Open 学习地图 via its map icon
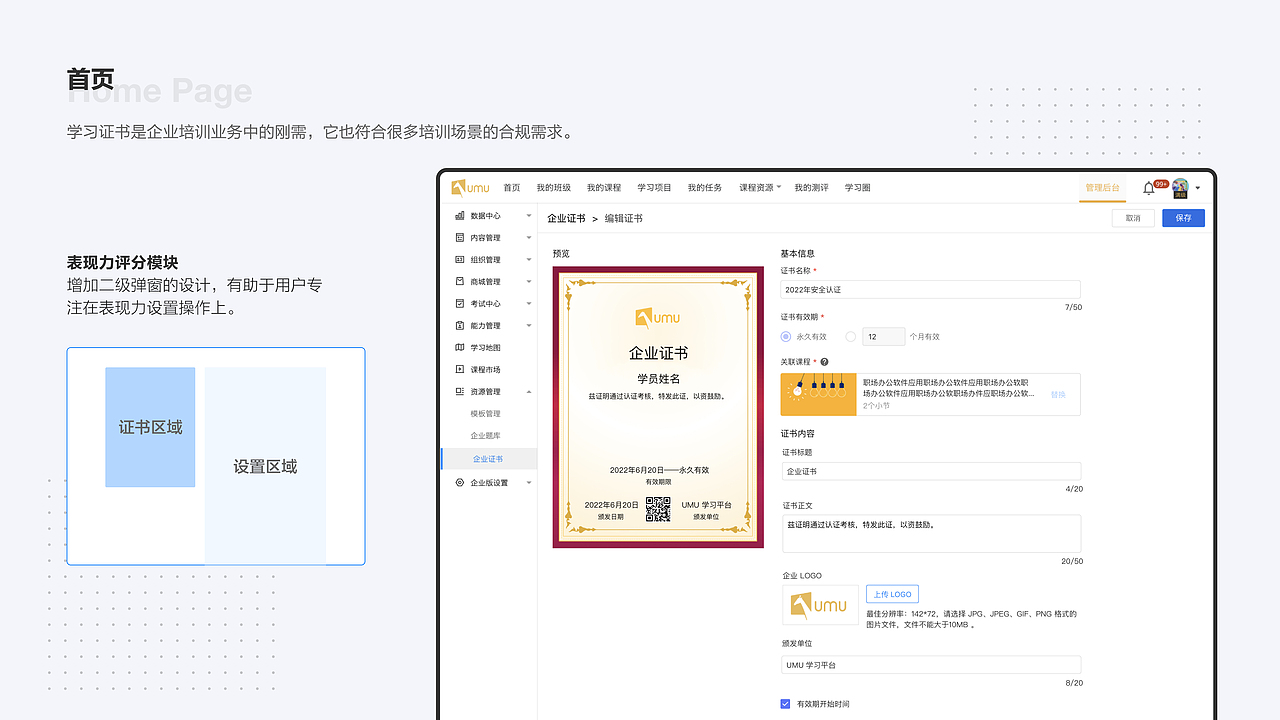The image size is (1280, 720). coord(458,347)
